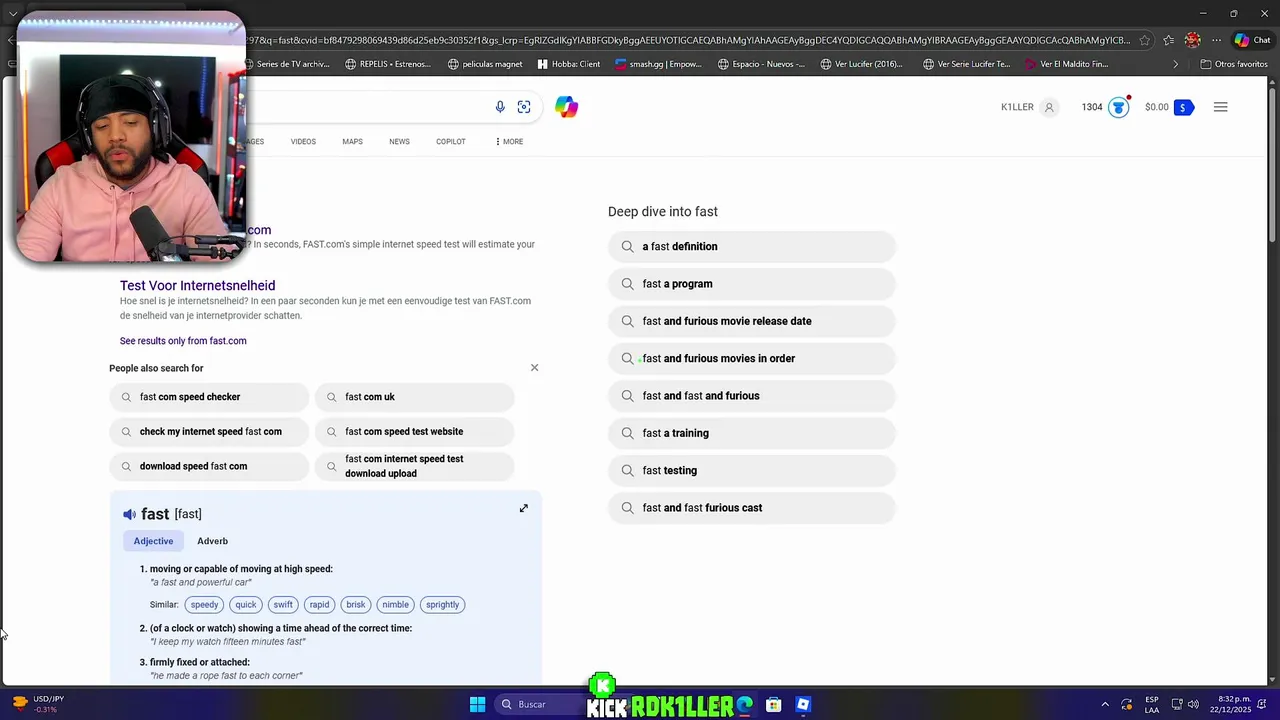
Task: Open visual search camera icon
Action: pyautogui.click(x=524, y=107)
